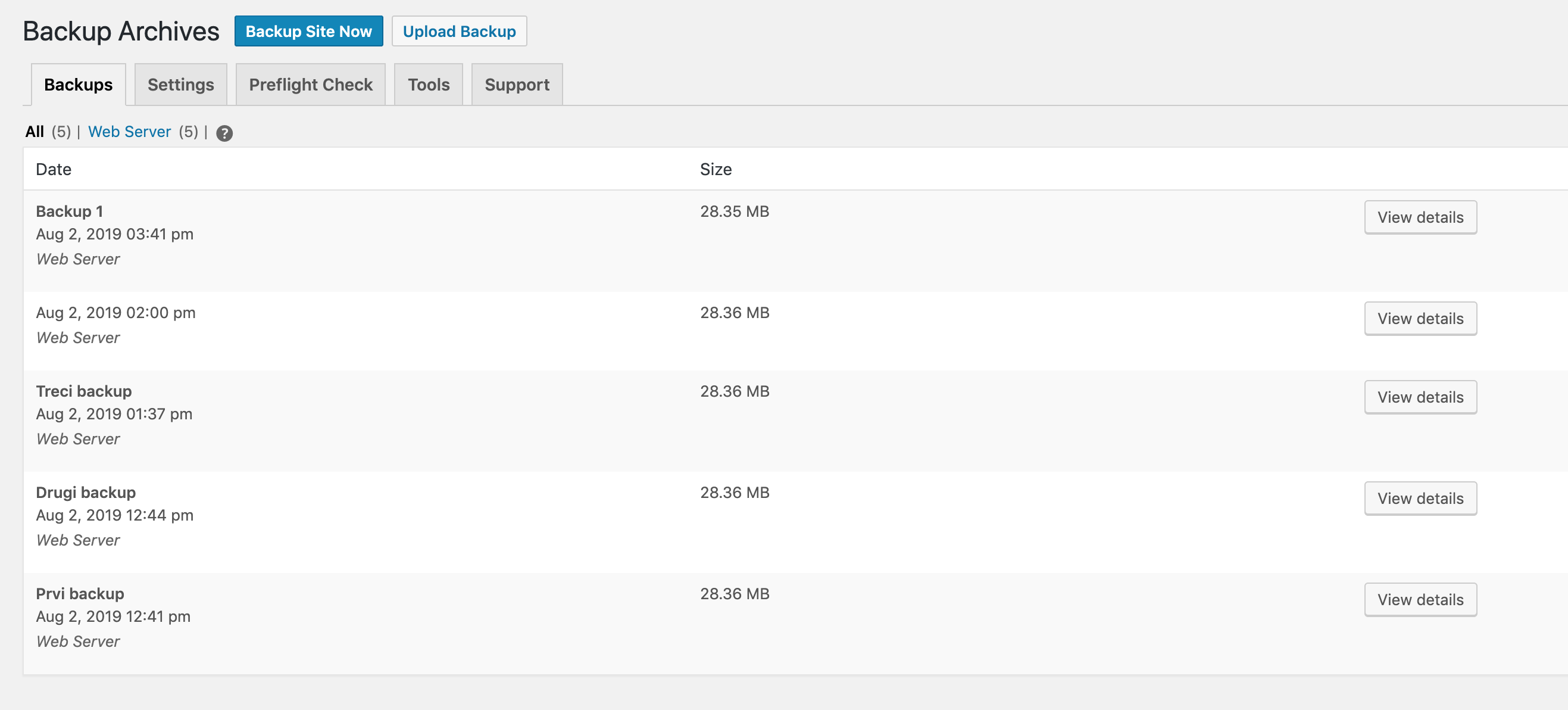Click the Upload Backup button
The image size is (1568, 710).
[459, 30]
